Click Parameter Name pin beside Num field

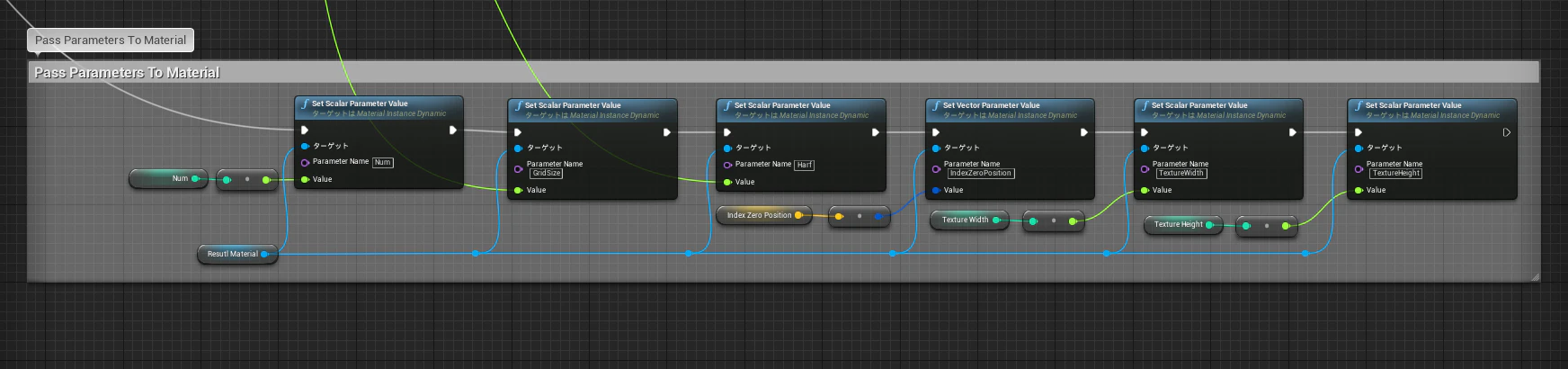pyautogui.click(x=305, y=162)
